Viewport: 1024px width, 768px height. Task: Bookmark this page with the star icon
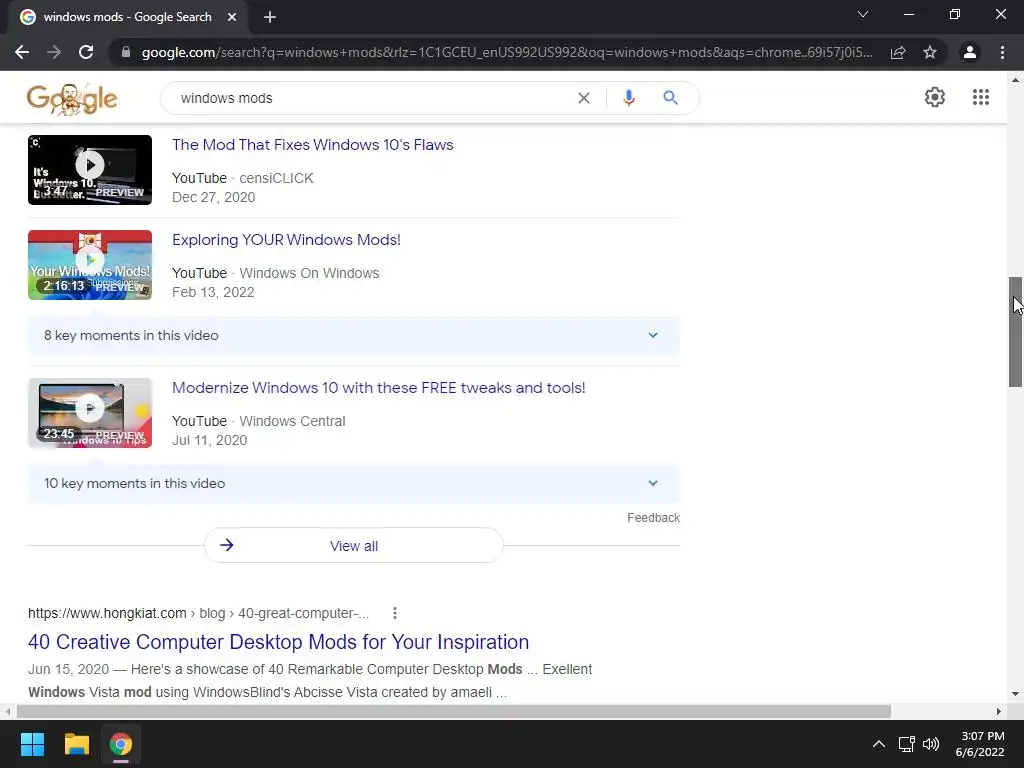[930, 52]
